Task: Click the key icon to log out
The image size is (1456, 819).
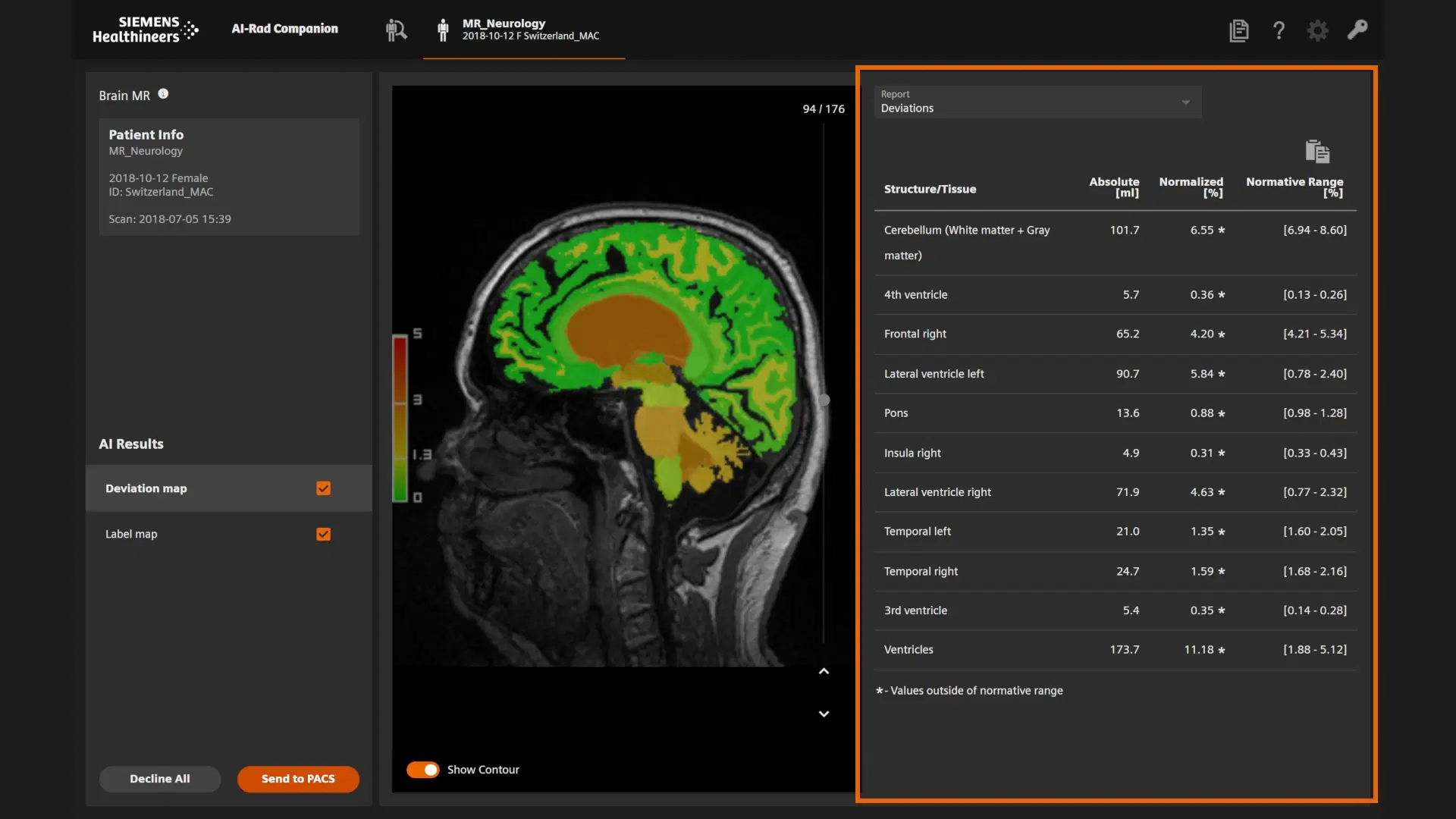Action: [x=1358, y=30]
